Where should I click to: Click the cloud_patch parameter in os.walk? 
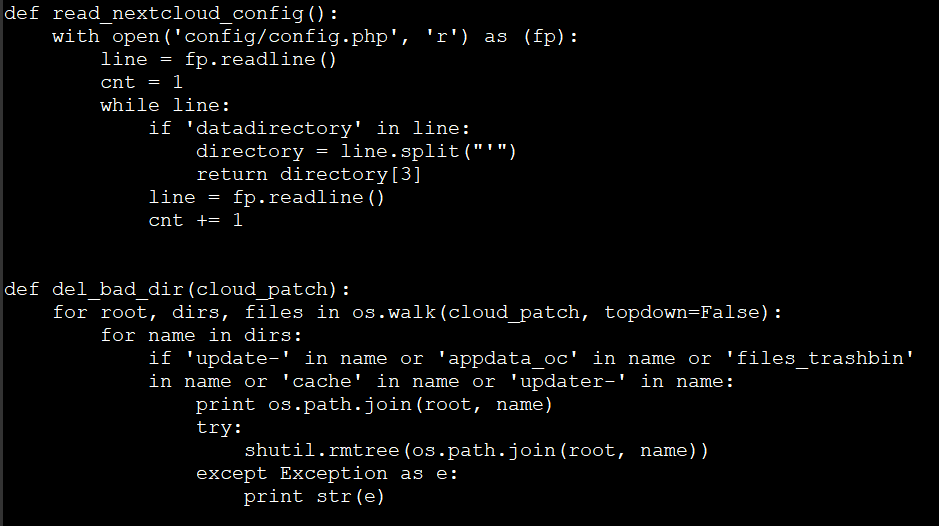(x=514, y=313)
